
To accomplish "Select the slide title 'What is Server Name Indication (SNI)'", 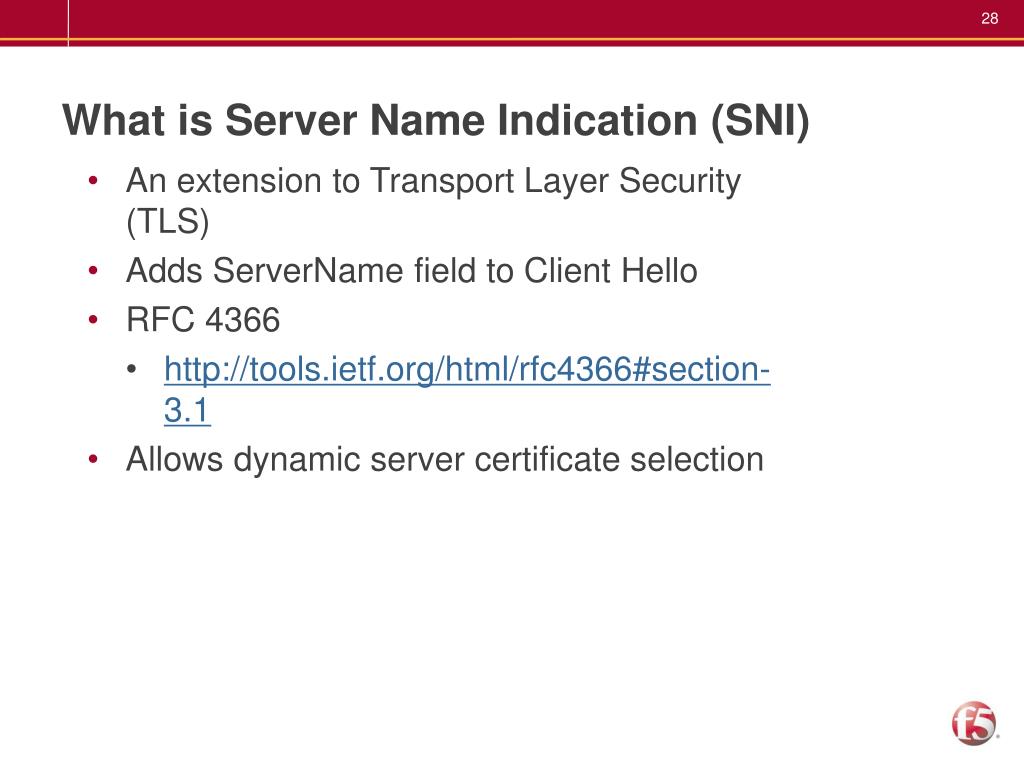I will 436,121.
